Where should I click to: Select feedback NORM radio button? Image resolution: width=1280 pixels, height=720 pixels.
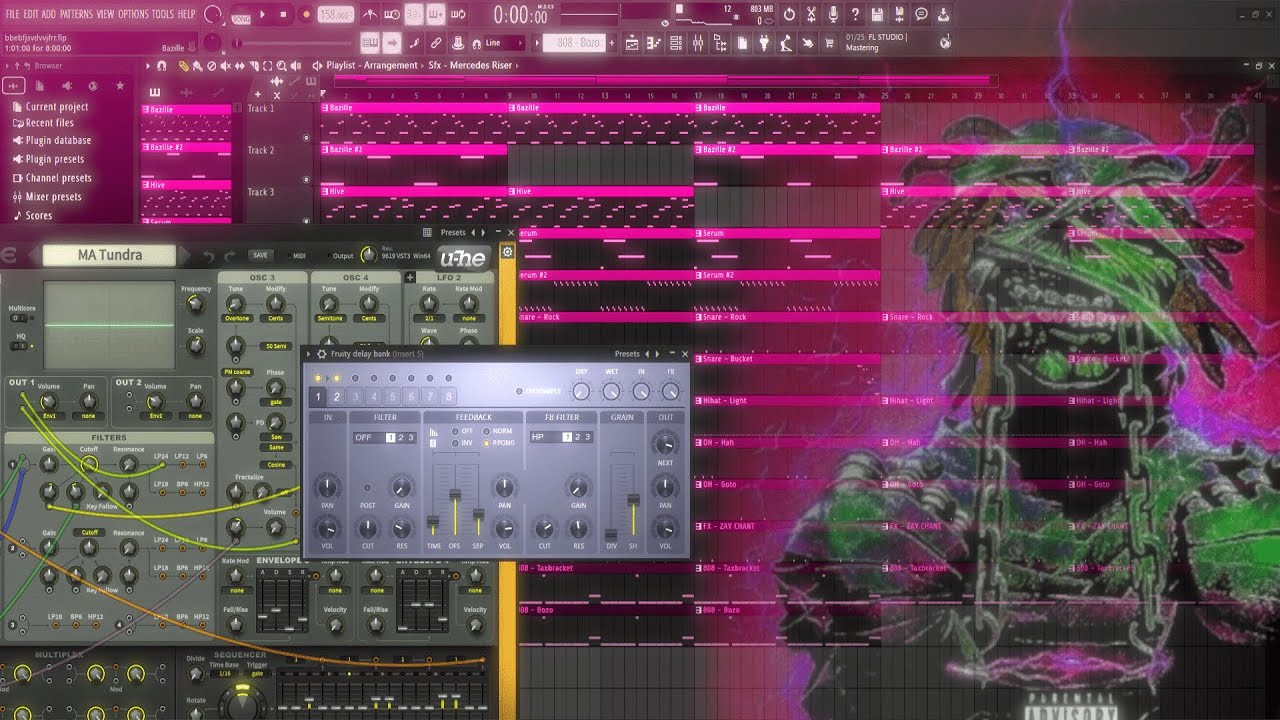(x=486, y=431)
